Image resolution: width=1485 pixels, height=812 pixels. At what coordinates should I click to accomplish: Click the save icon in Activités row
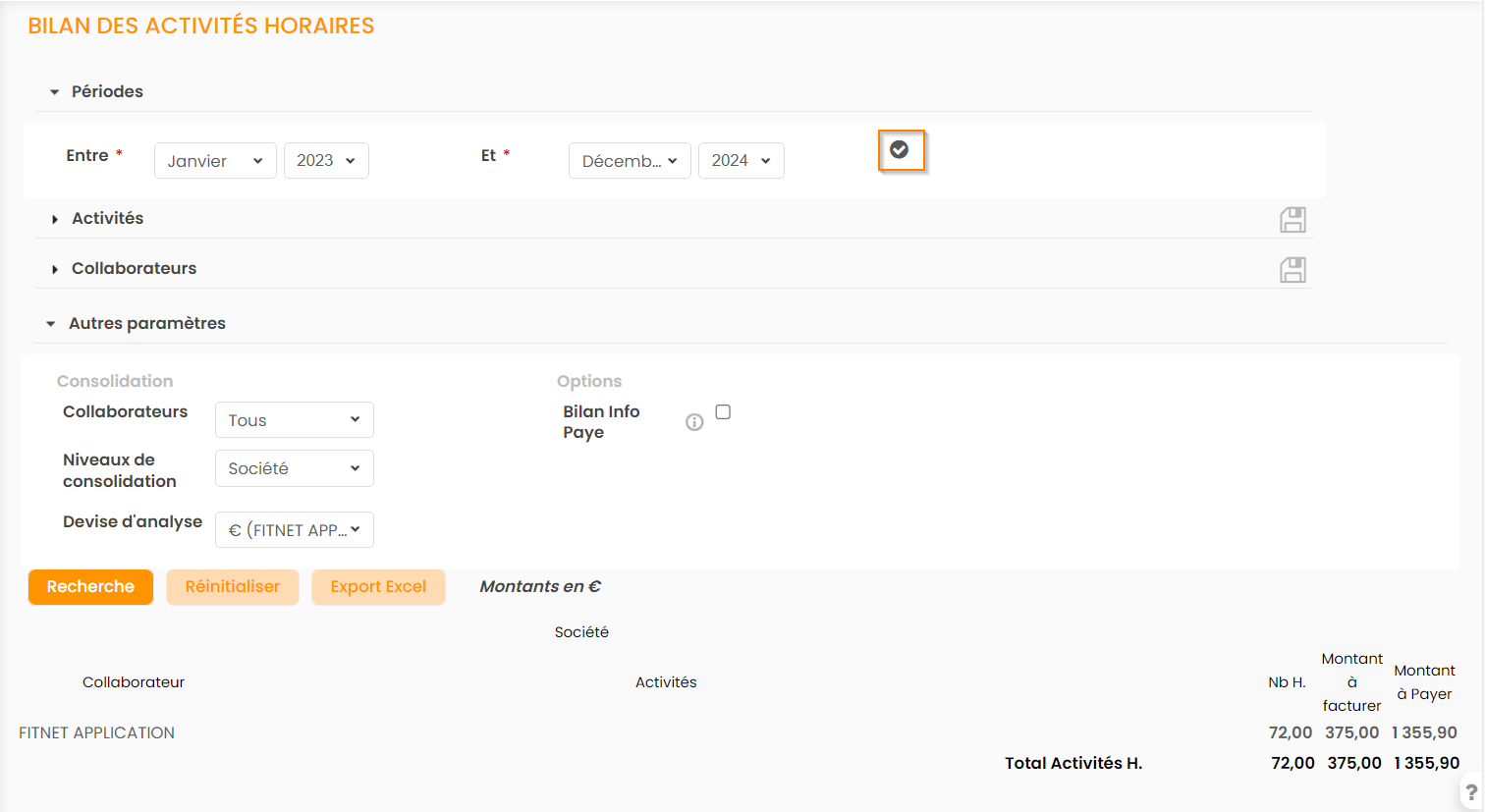1292,219
